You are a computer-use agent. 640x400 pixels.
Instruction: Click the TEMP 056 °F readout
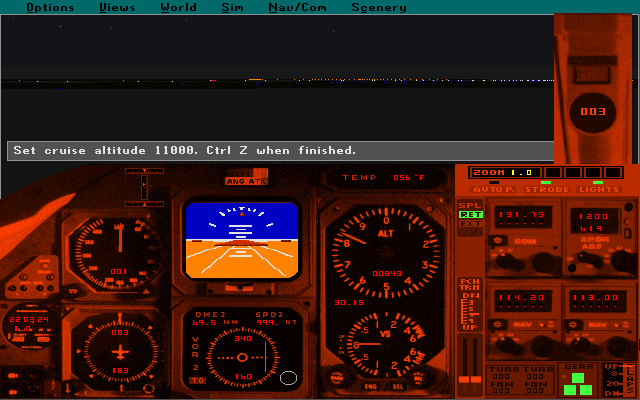pos(384,178)
